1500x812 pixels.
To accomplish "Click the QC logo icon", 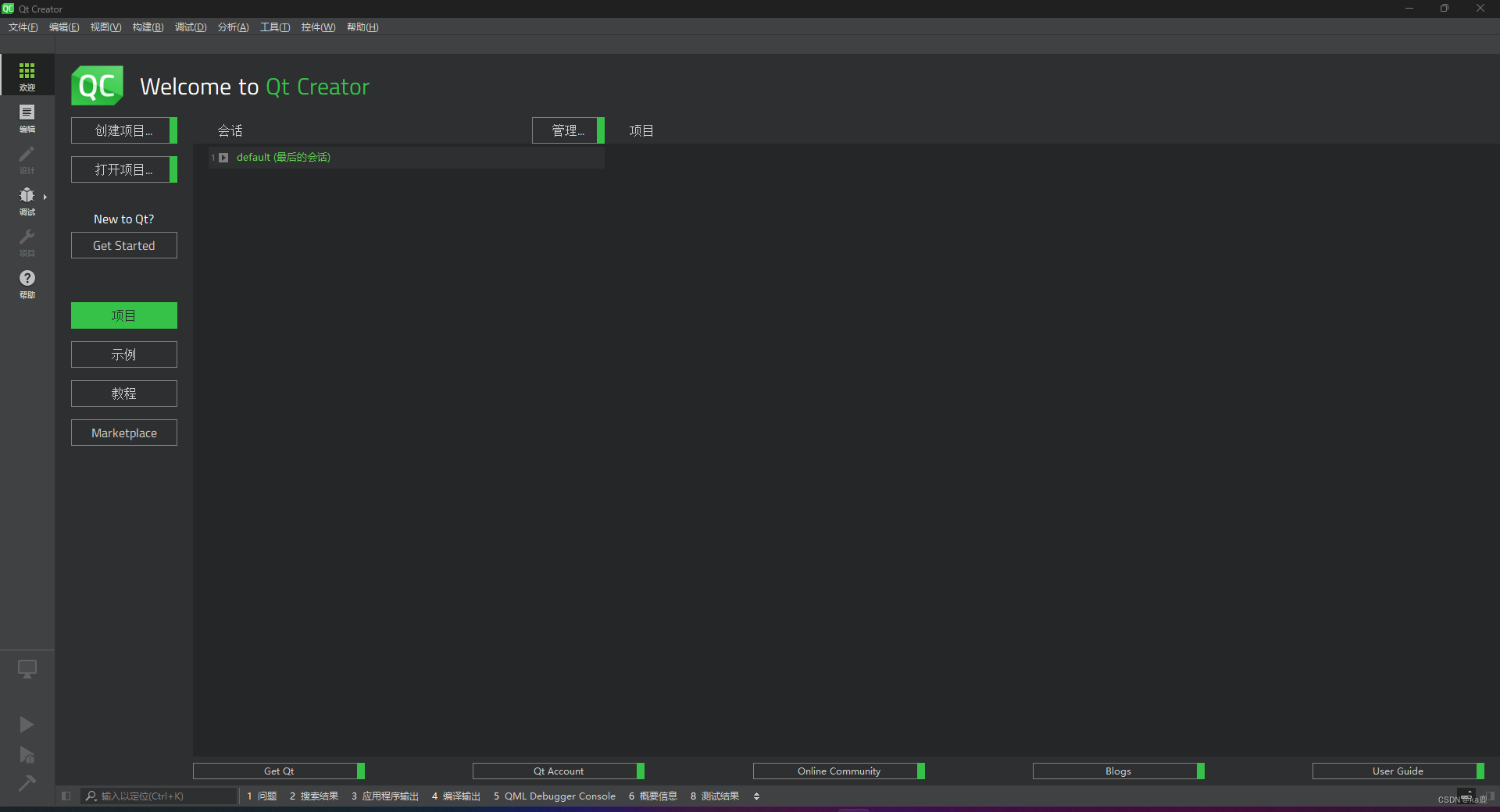I will pos(97,86).
